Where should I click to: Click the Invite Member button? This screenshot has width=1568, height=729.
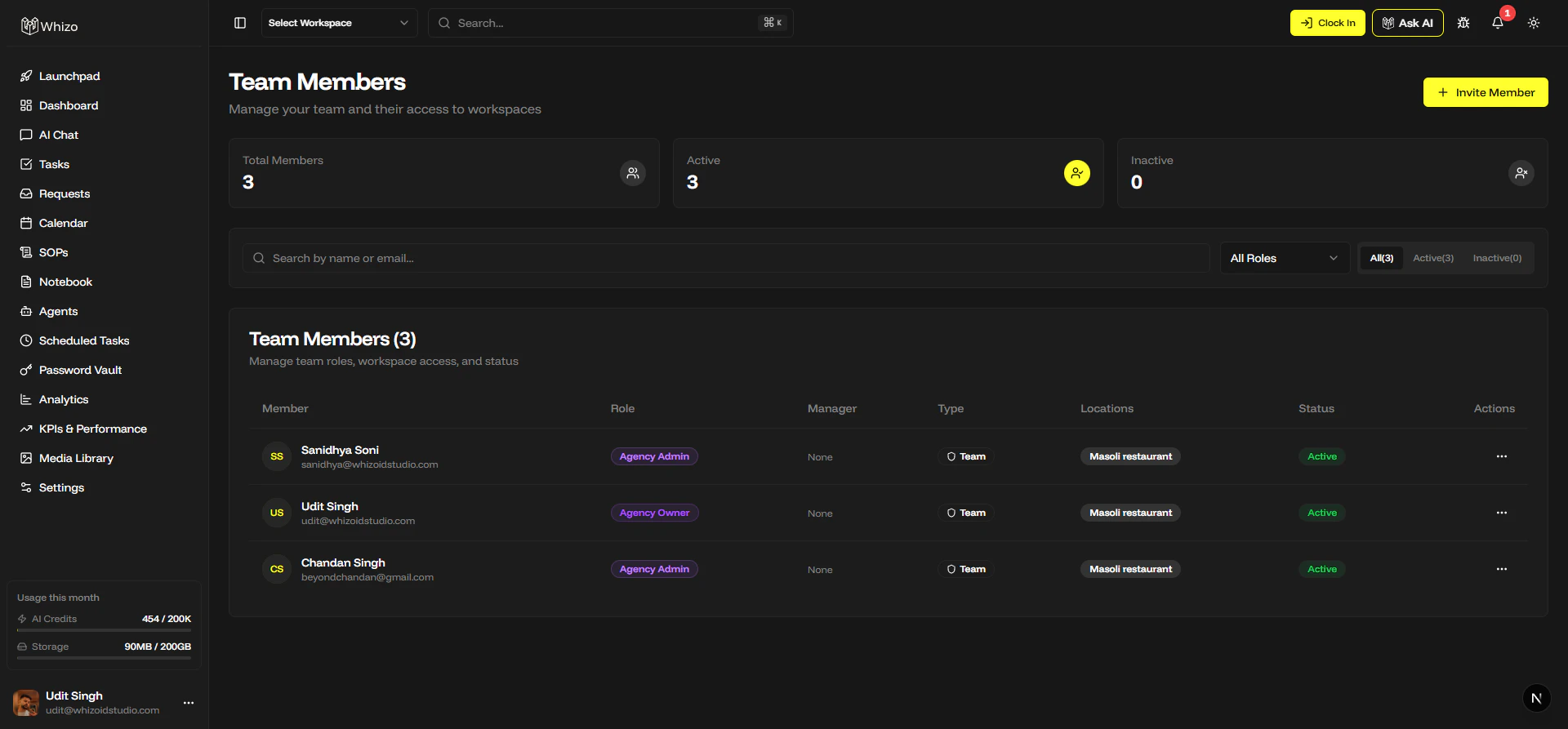pyautogui.click(x=1486, y=92)
